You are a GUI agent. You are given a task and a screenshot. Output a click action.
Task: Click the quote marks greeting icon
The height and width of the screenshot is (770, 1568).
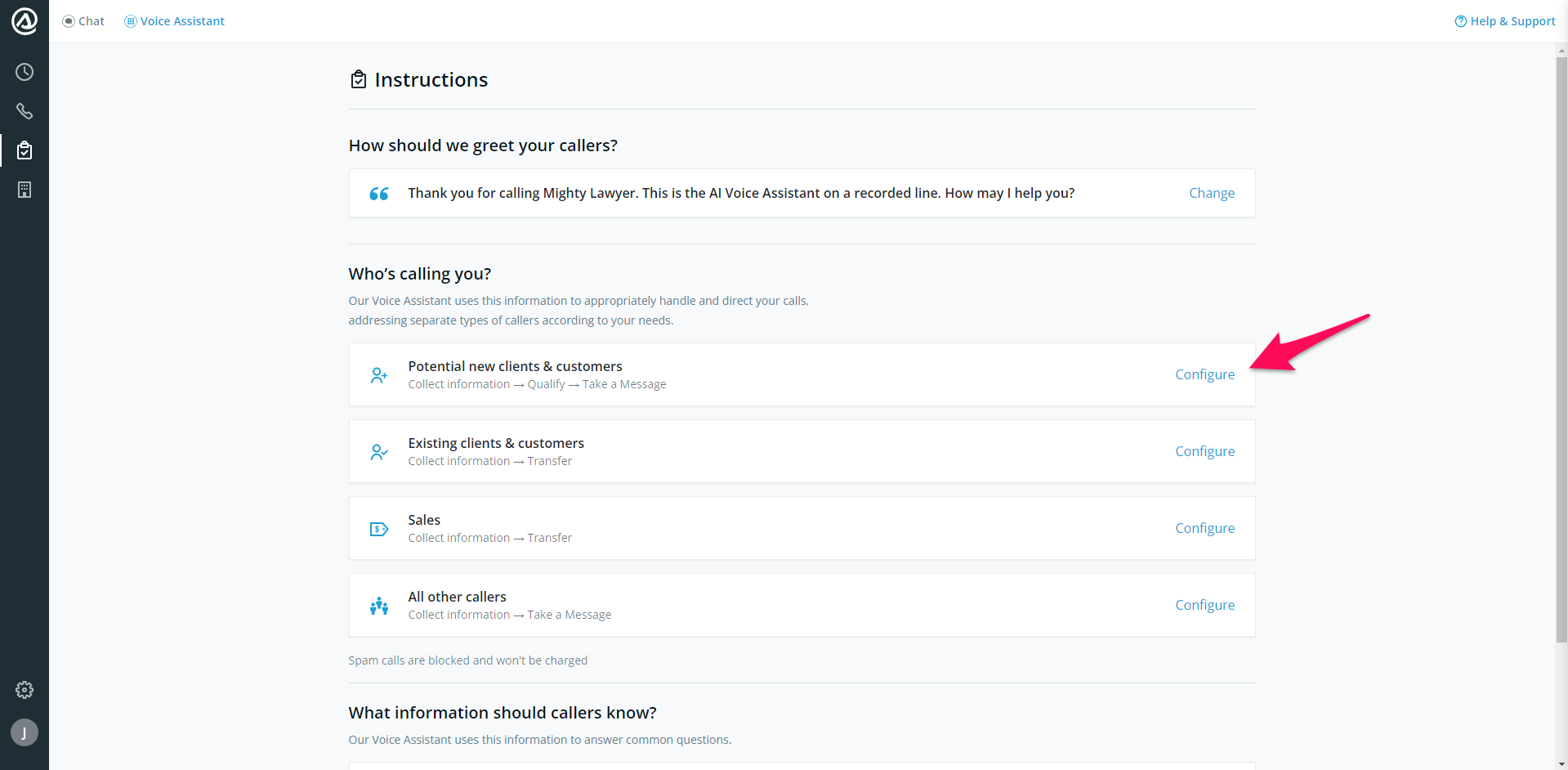click(x=379, y=194)
